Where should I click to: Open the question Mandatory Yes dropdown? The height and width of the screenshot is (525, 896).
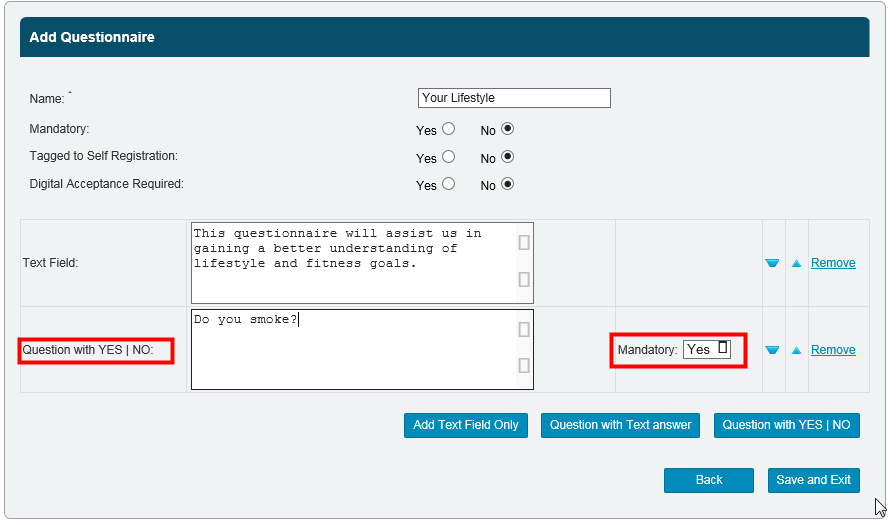pyautogui.click(x=707, y=349)
